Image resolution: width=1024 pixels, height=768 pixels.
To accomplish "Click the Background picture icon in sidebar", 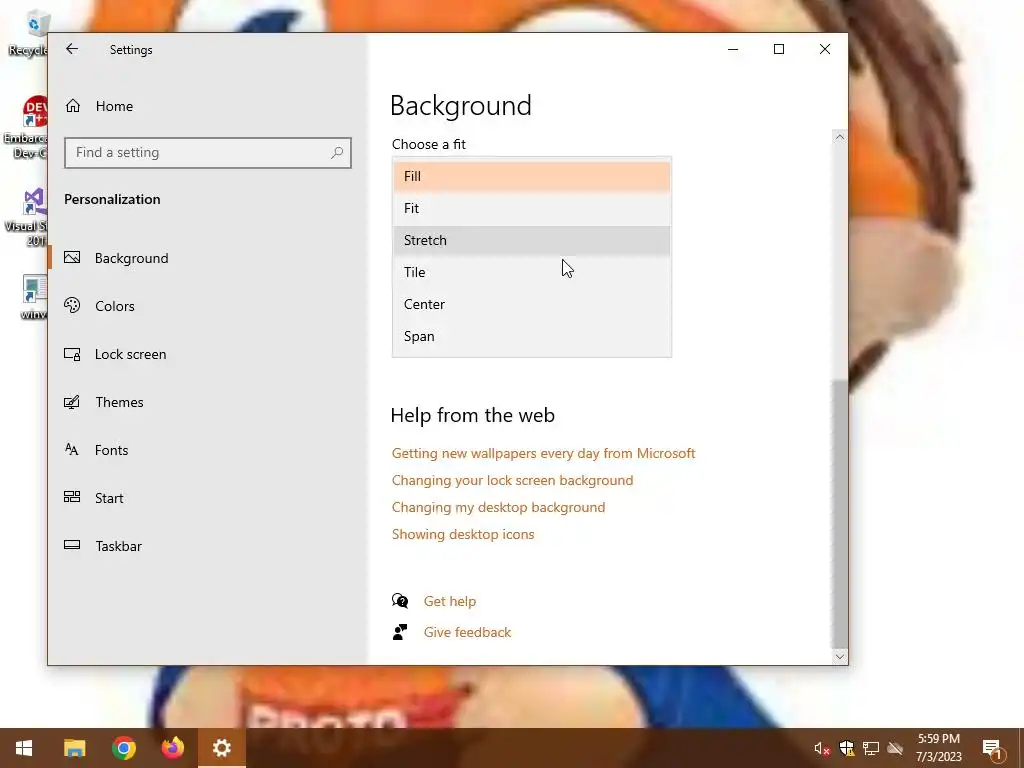I will 72,257.
